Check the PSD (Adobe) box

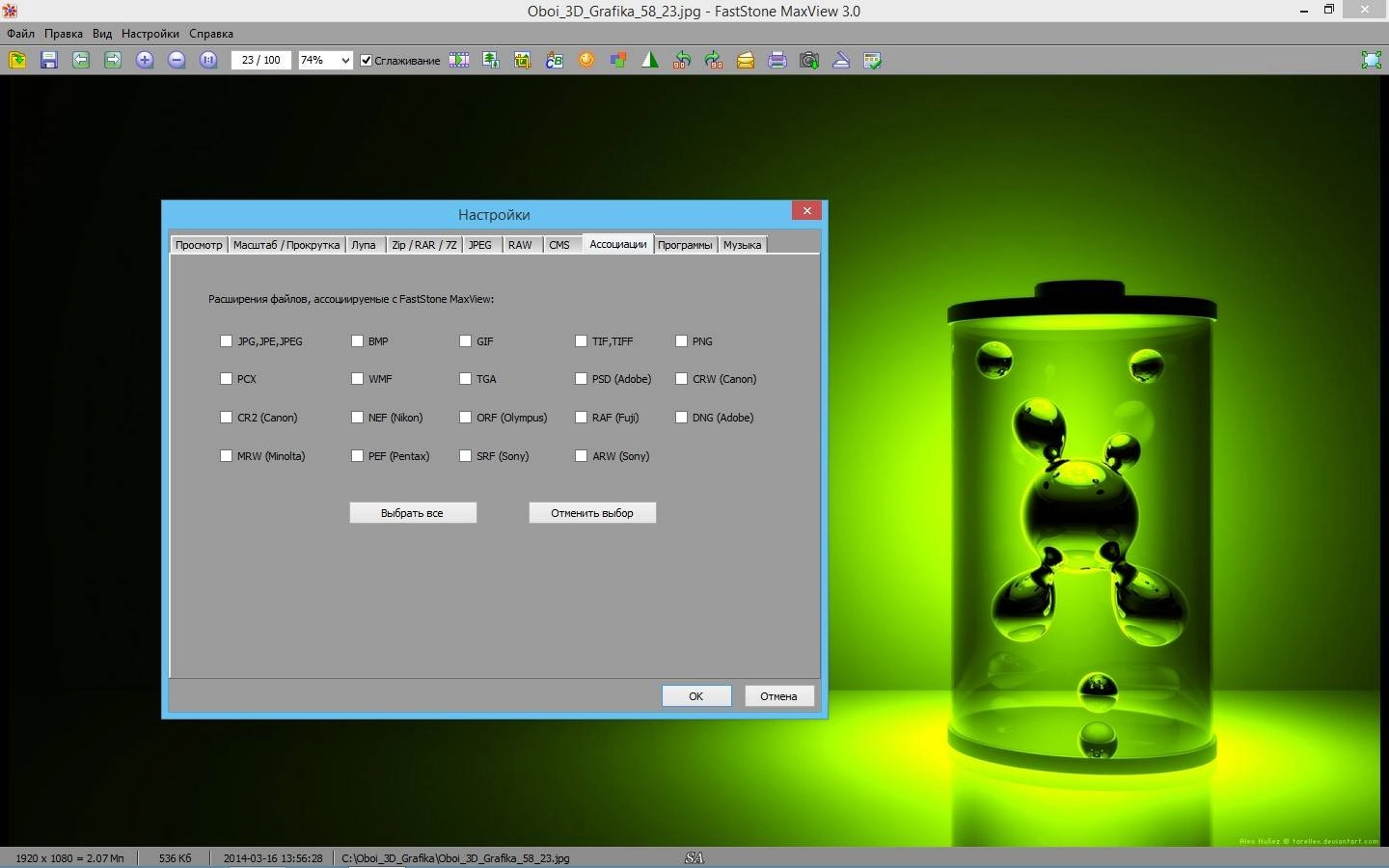(581, 379)
